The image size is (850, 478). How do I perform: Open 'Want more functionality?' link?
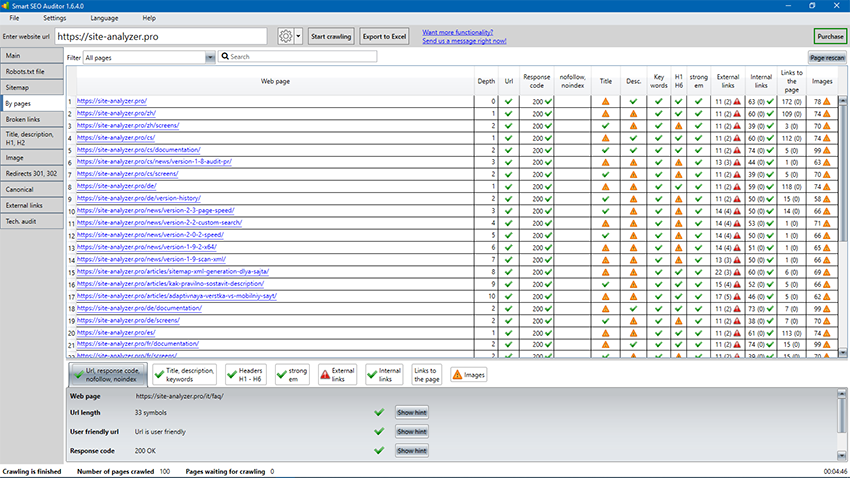coord(458,33)
